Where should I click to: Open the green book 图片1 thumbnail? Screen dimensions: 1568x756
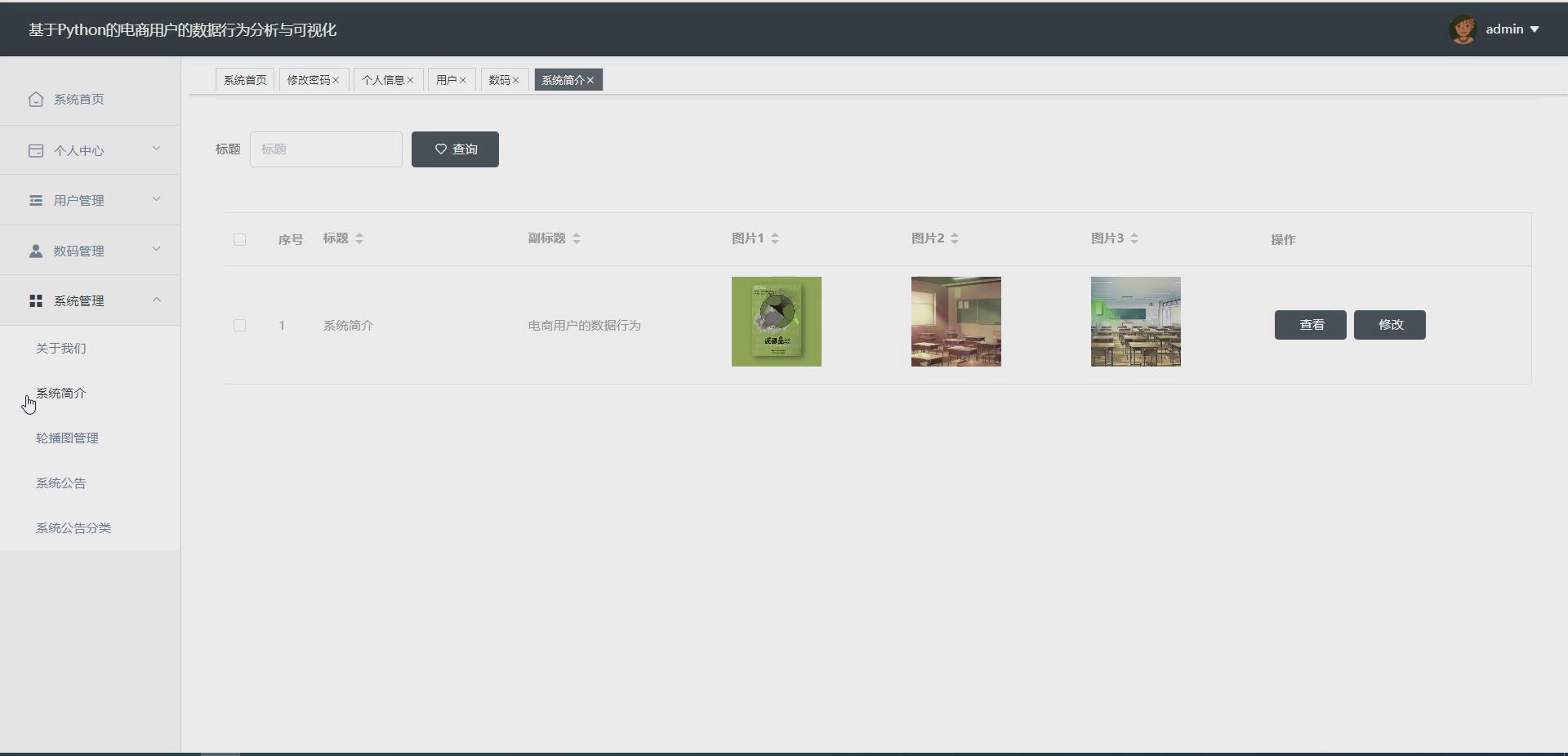coord(777,322)
